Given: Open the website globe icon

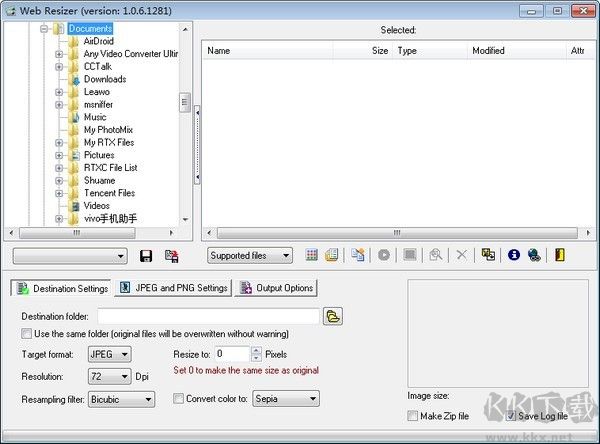Looking at the screenshot, I should click(534, 255).
